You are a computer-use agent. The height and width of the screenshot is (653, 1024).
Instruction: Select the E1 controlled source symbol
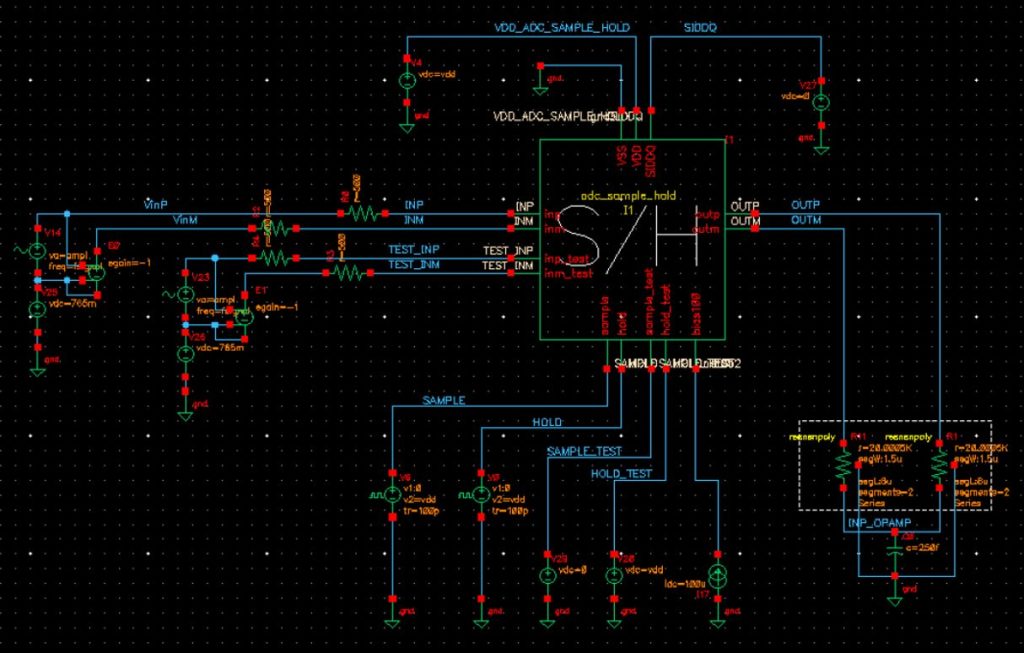click(244, 317)
